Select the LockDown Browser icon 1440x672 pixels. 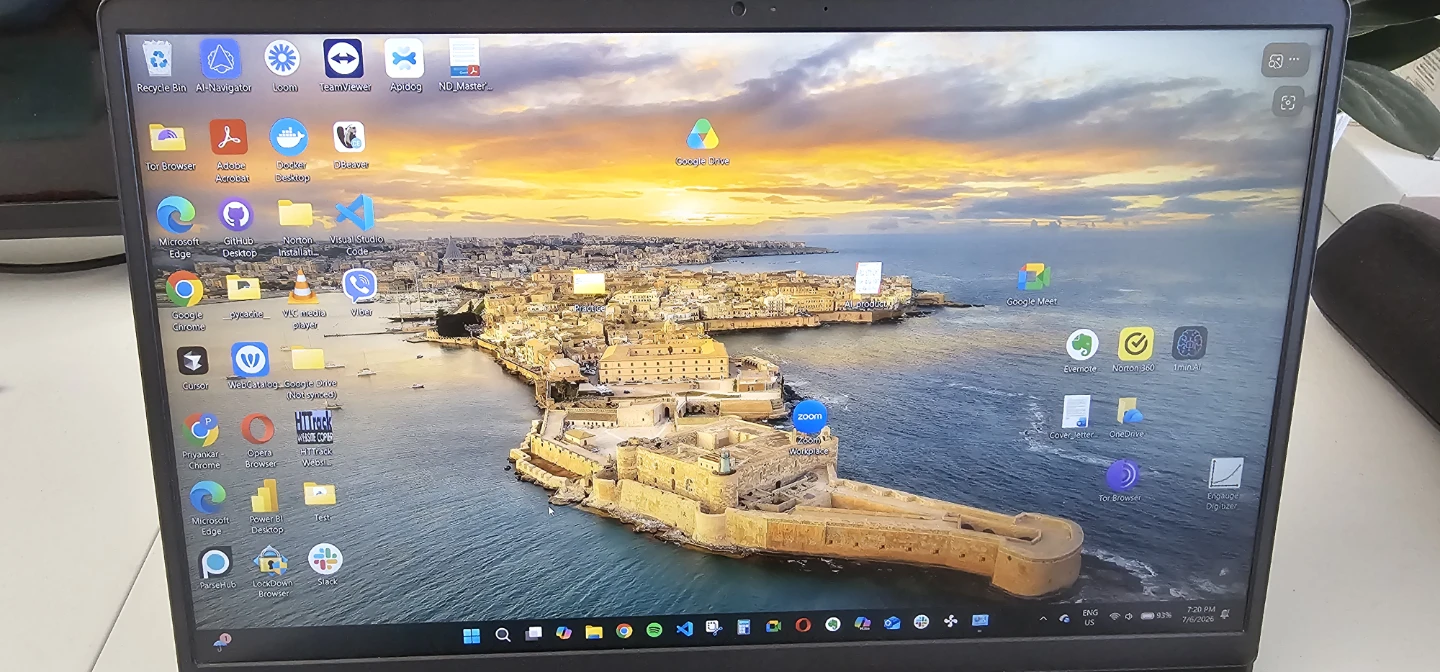click(x=272, y=573)
